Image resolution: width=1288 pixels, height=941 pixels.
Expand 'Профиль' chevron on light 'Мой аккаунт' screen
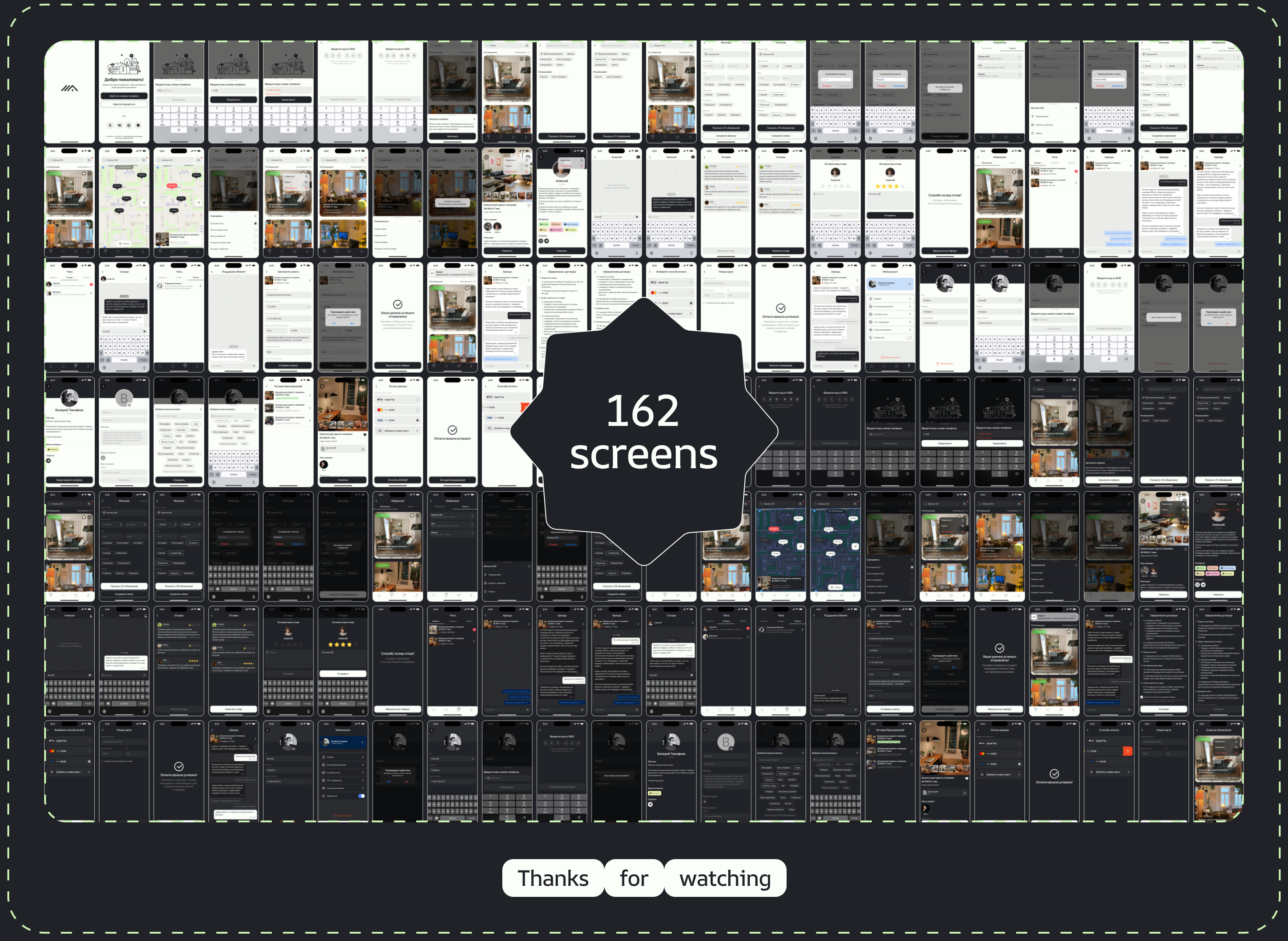(910, 299)
